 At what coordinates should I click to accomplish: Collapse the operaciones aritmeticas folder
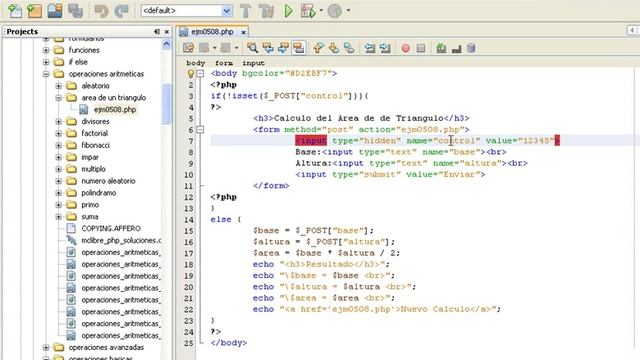click(46, 74)
